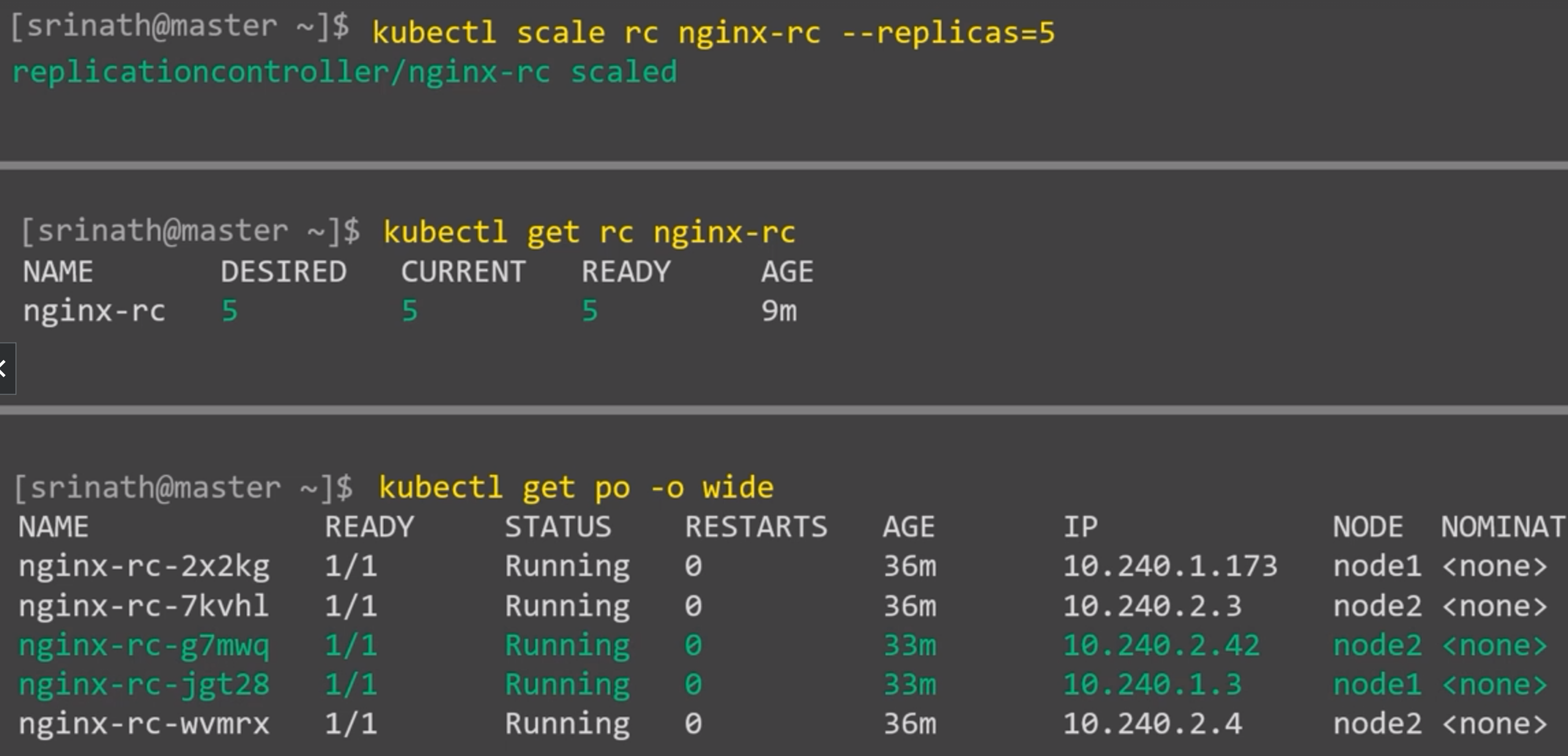
Task: Click the RESTARTS column header
Action: point(756,527)
